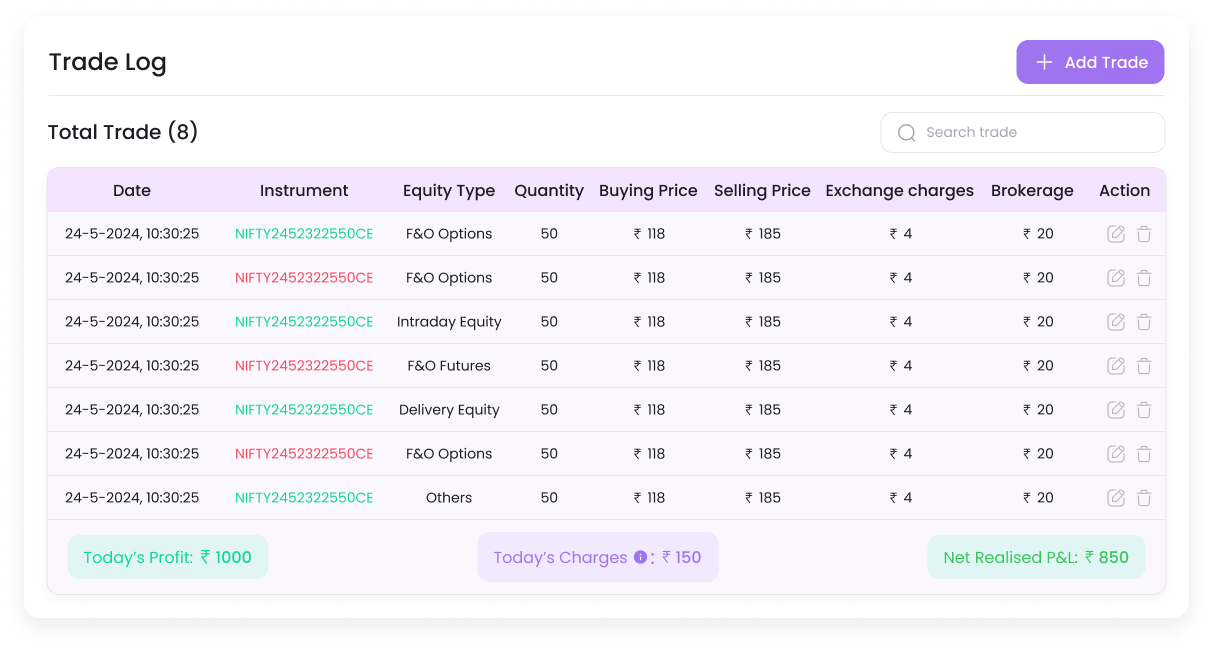1213x650 pixels.
Task: Delete the green-instrument F&O Options trade
Action: (1144, 234)
